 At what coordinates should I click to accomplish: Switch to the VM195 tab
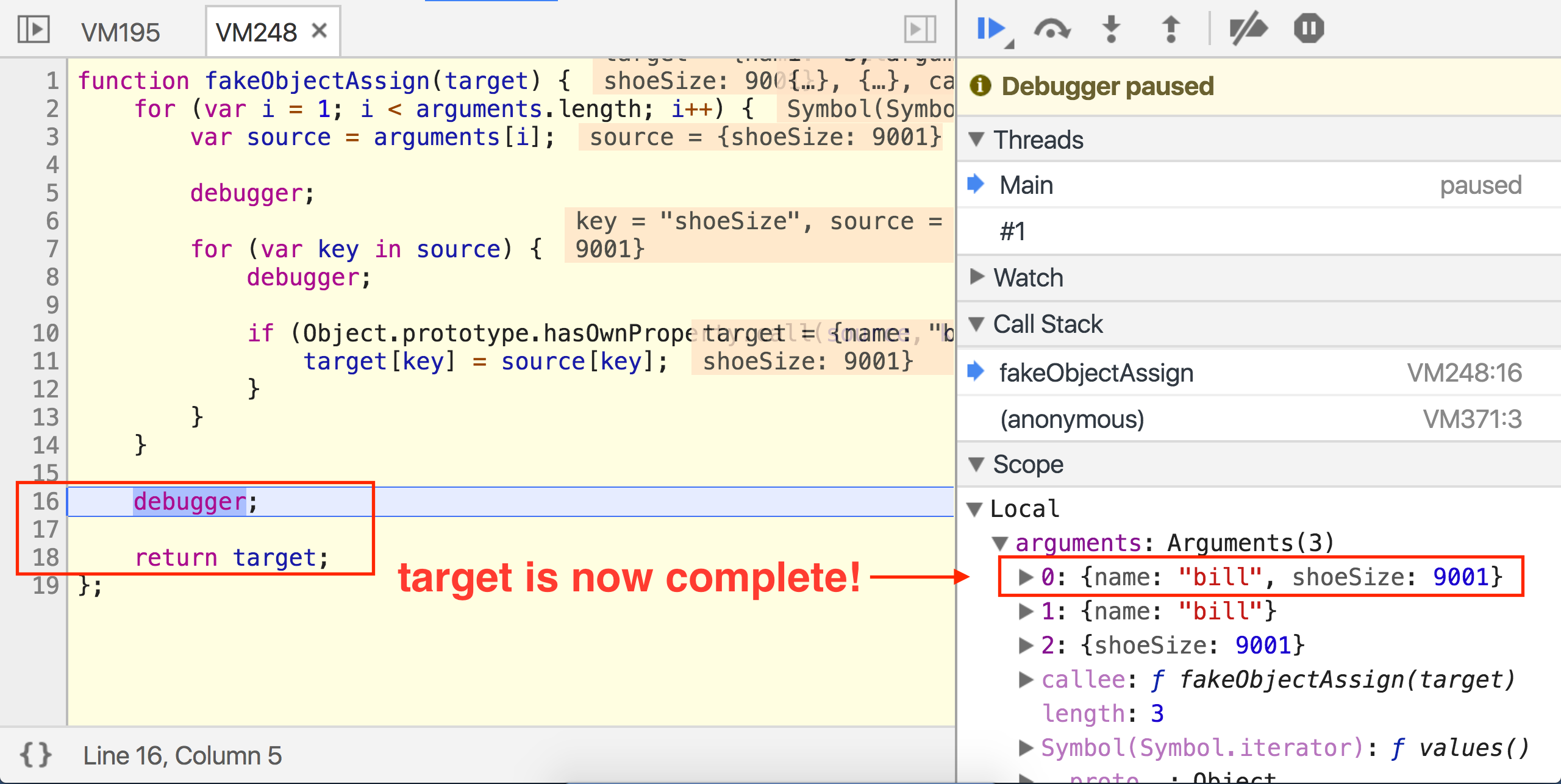click(121, 31)
